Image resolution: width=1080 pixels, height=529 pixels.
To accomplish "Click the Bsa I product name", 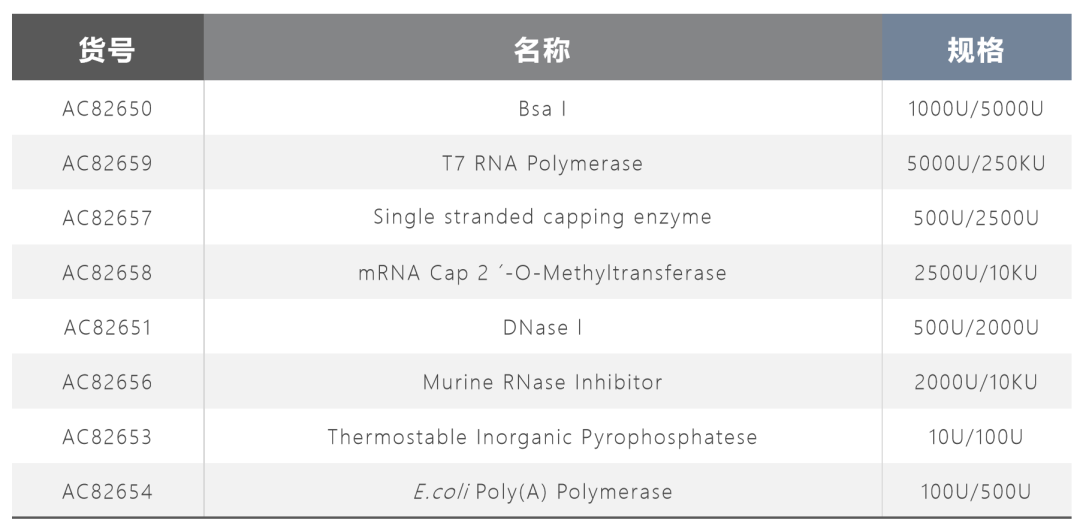I will point(542,108).
